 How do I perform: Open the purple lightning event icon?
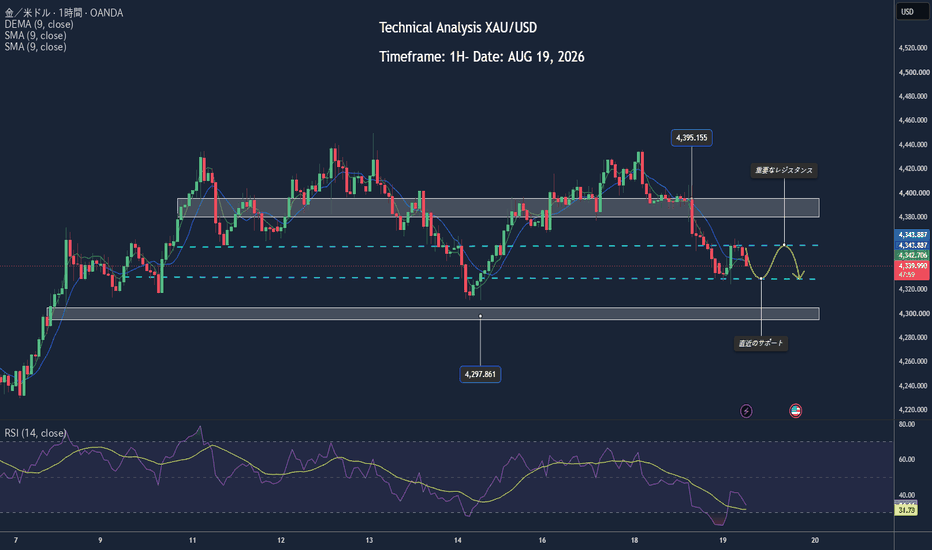pos(746,411)
